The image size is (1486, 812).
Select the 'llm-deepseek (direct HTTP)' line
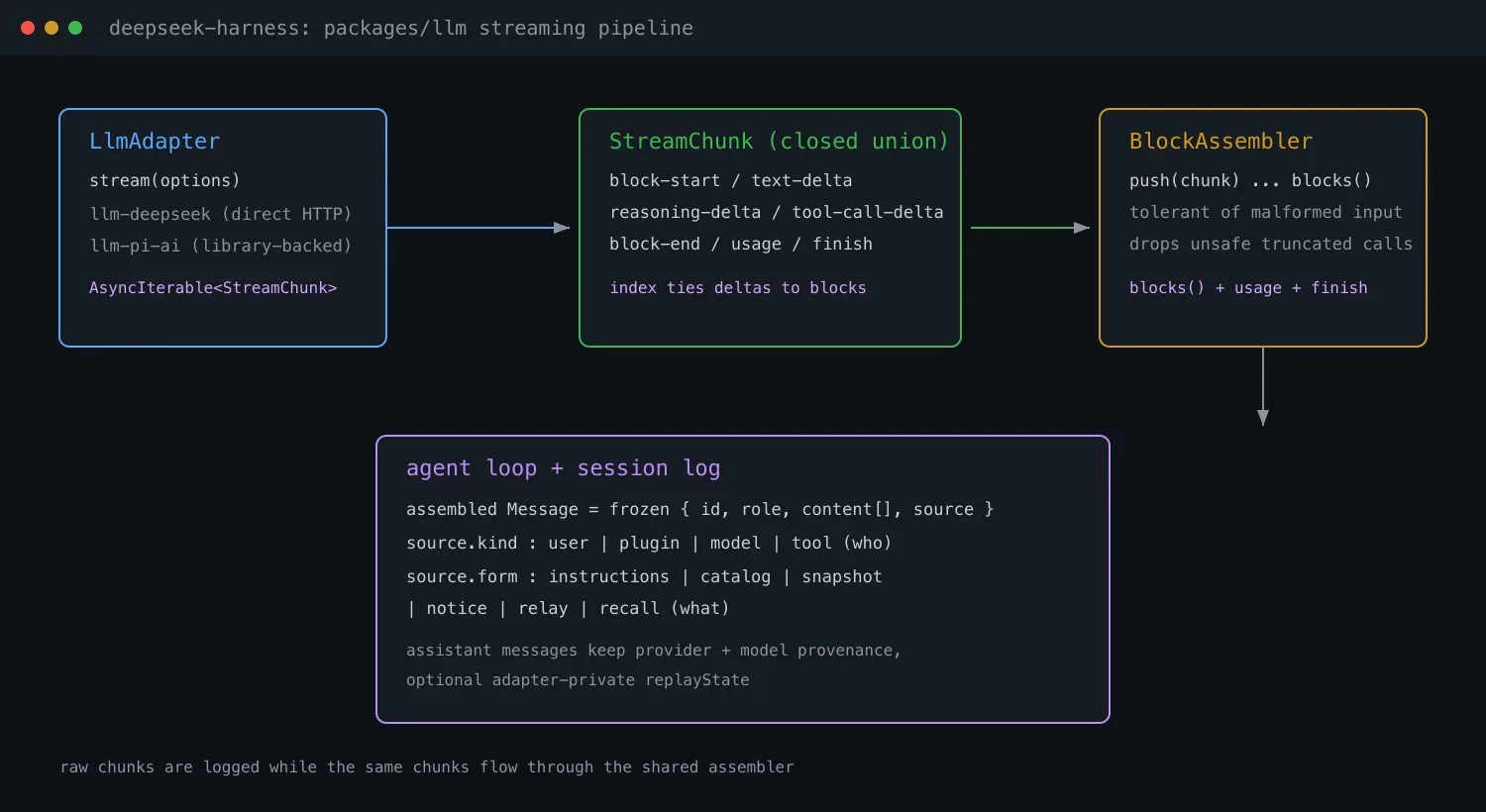tap(221, 214)
